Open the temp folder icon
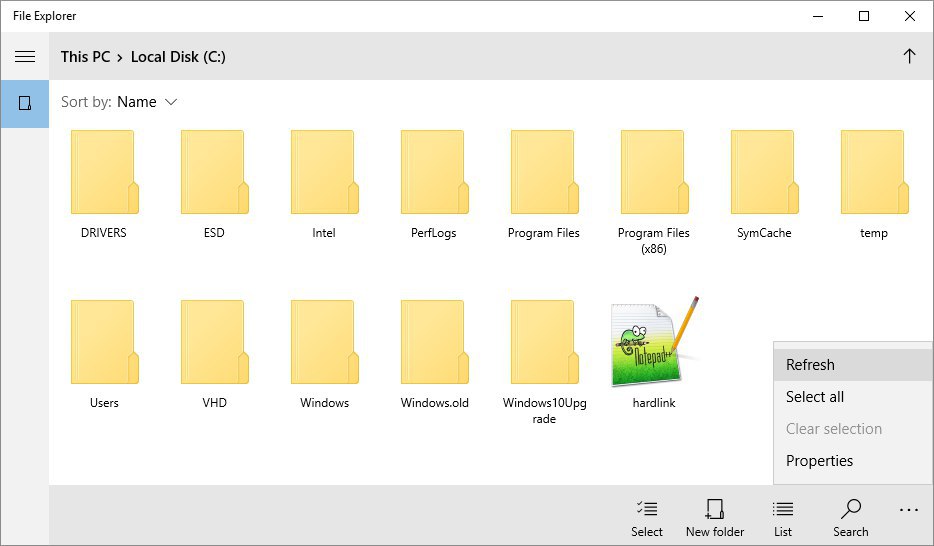Viewport: 934px width, 546px height. point(875,172)
